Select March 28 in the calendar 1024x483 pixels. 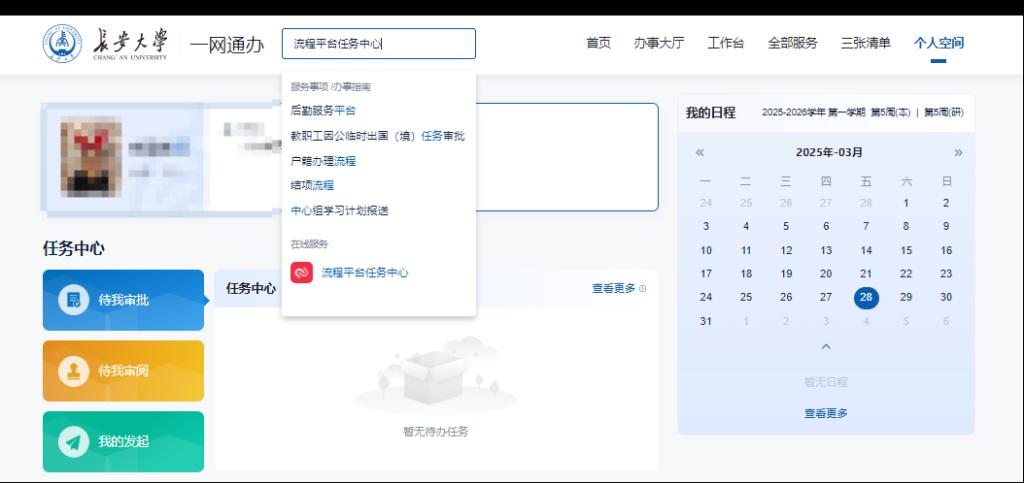866,297
